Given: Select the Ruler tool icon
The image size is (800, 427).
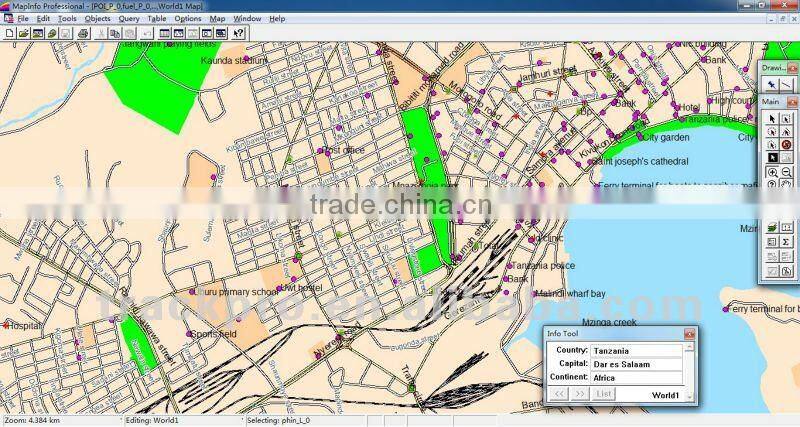Looking at the screenshot, I should point(786,227).
